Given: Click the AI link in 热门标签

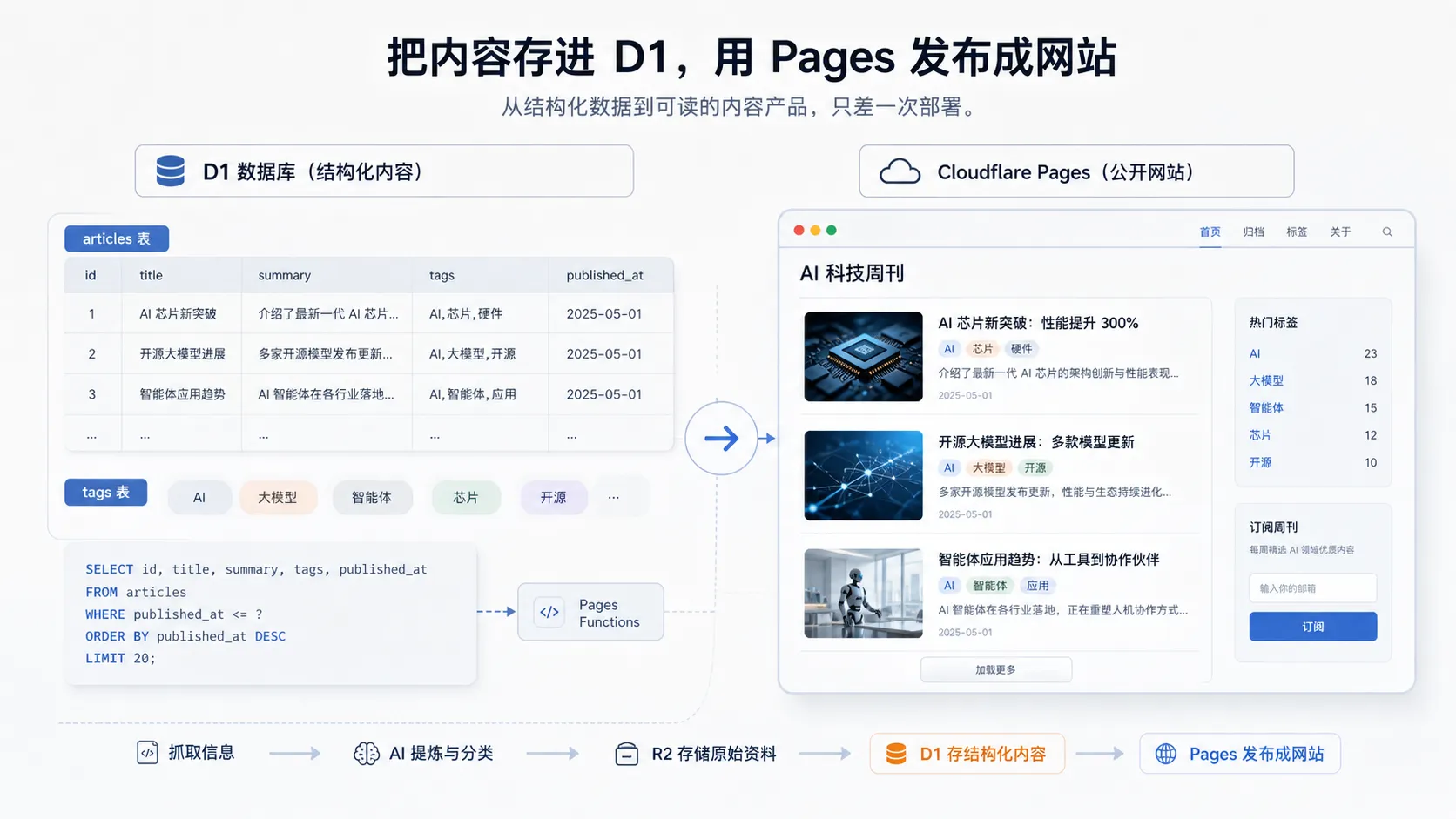Looking at the screenshot, I should tap(1255, 354).
